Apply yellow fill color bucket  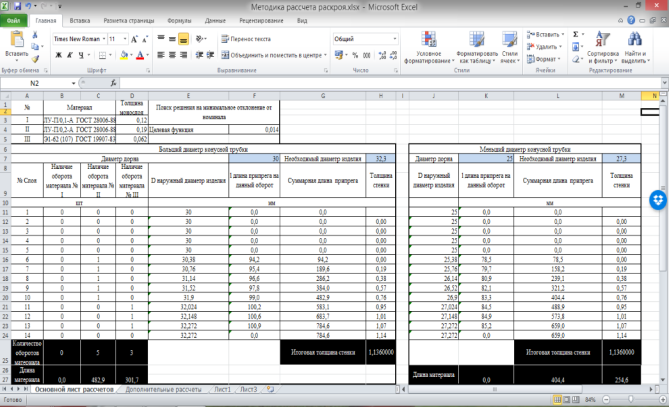click(124, 55)
